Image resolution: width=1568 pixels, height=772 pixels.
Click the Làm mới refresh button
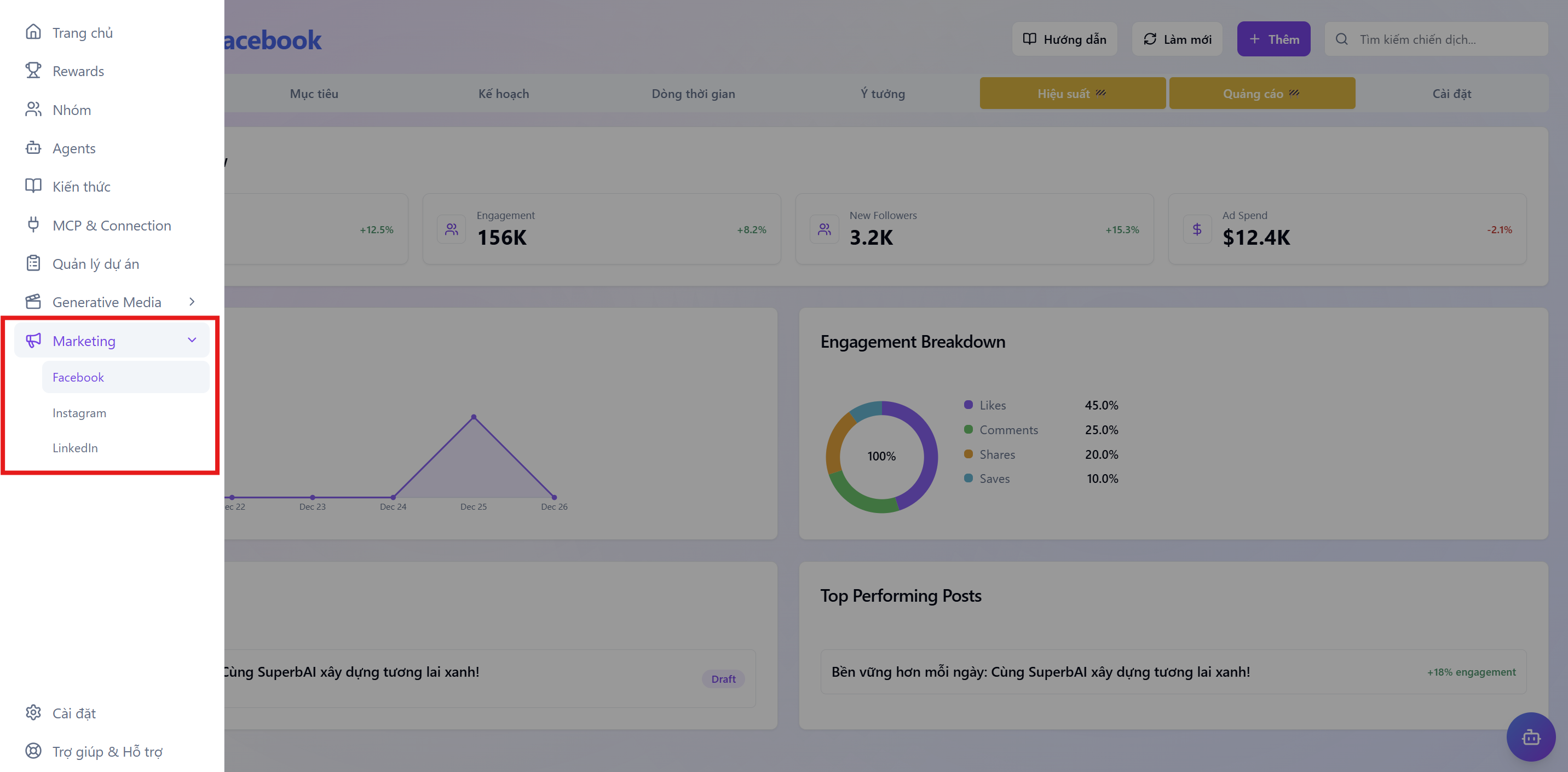(x=1177, y=39)
